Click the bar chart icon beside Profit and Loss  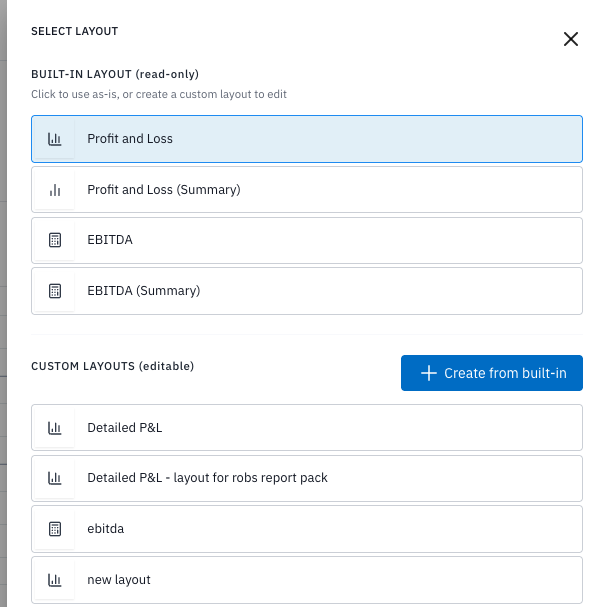point(55,139)
